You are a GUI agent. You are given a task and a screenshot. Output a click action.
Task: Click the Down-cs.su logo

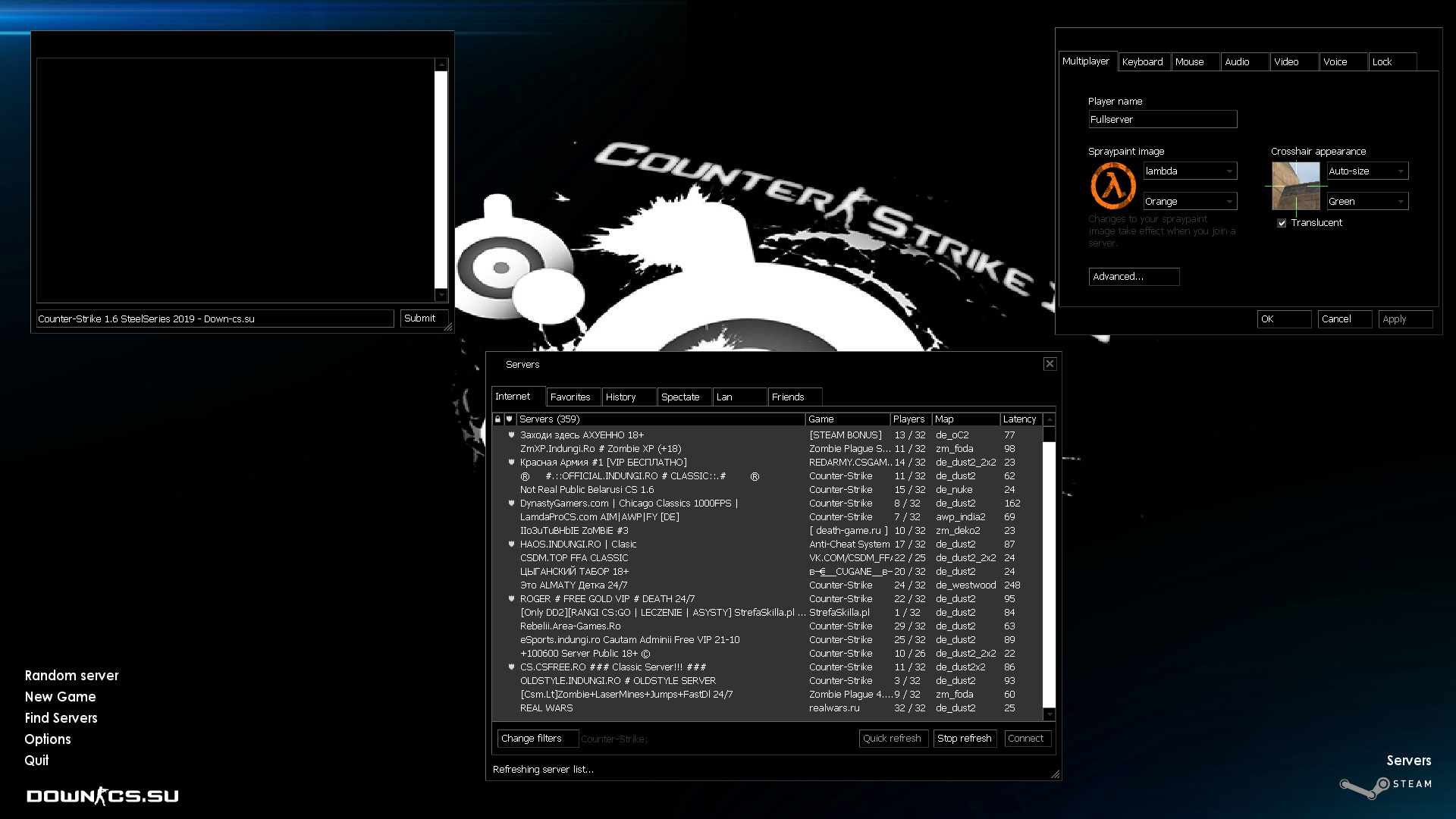pos(102,795)
